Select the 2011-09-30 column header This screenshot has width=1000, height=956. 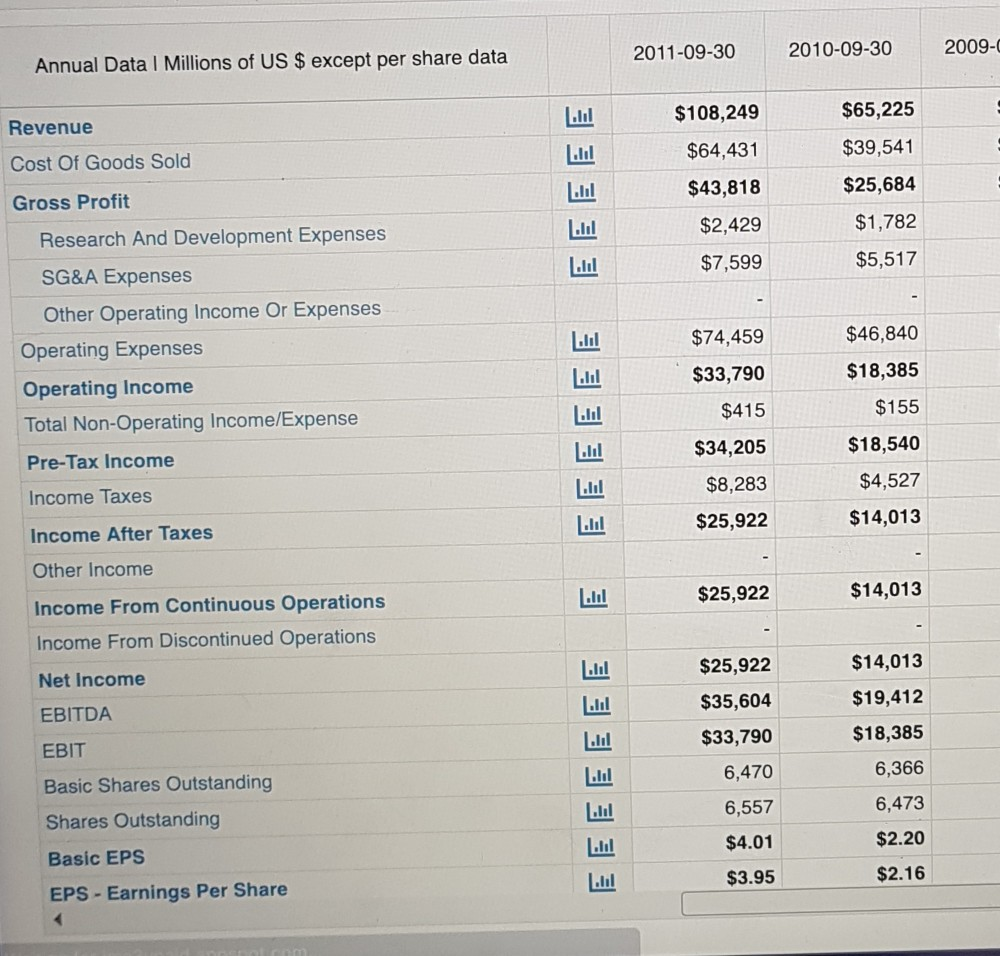tap(684, 52)
